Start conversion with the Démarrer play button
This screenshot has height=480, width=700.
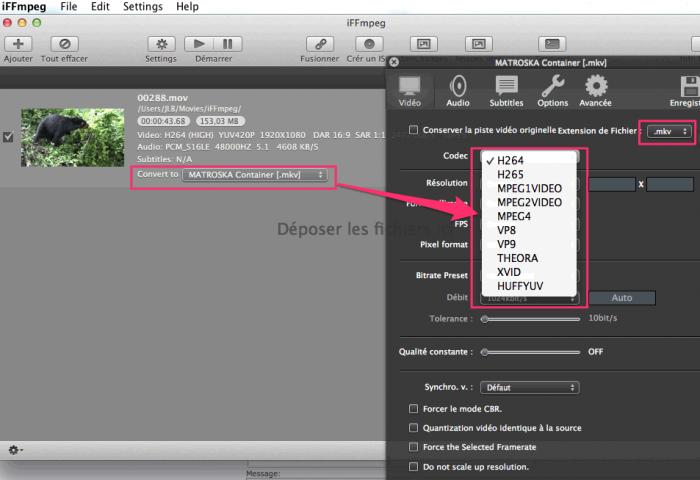tap(199, 44)
